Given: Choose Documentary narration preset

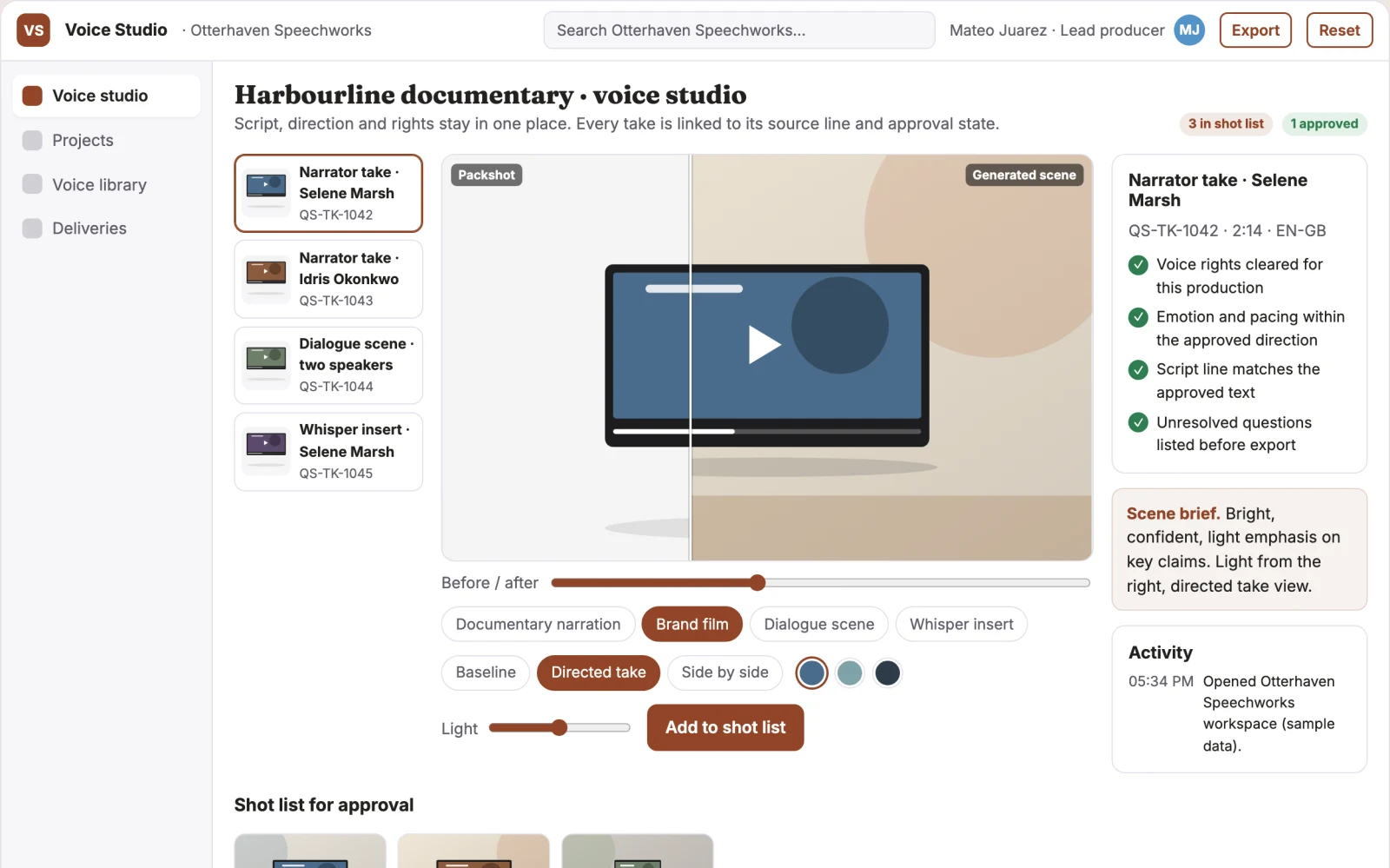Looking at the screenshot, I should click(538, 624).
